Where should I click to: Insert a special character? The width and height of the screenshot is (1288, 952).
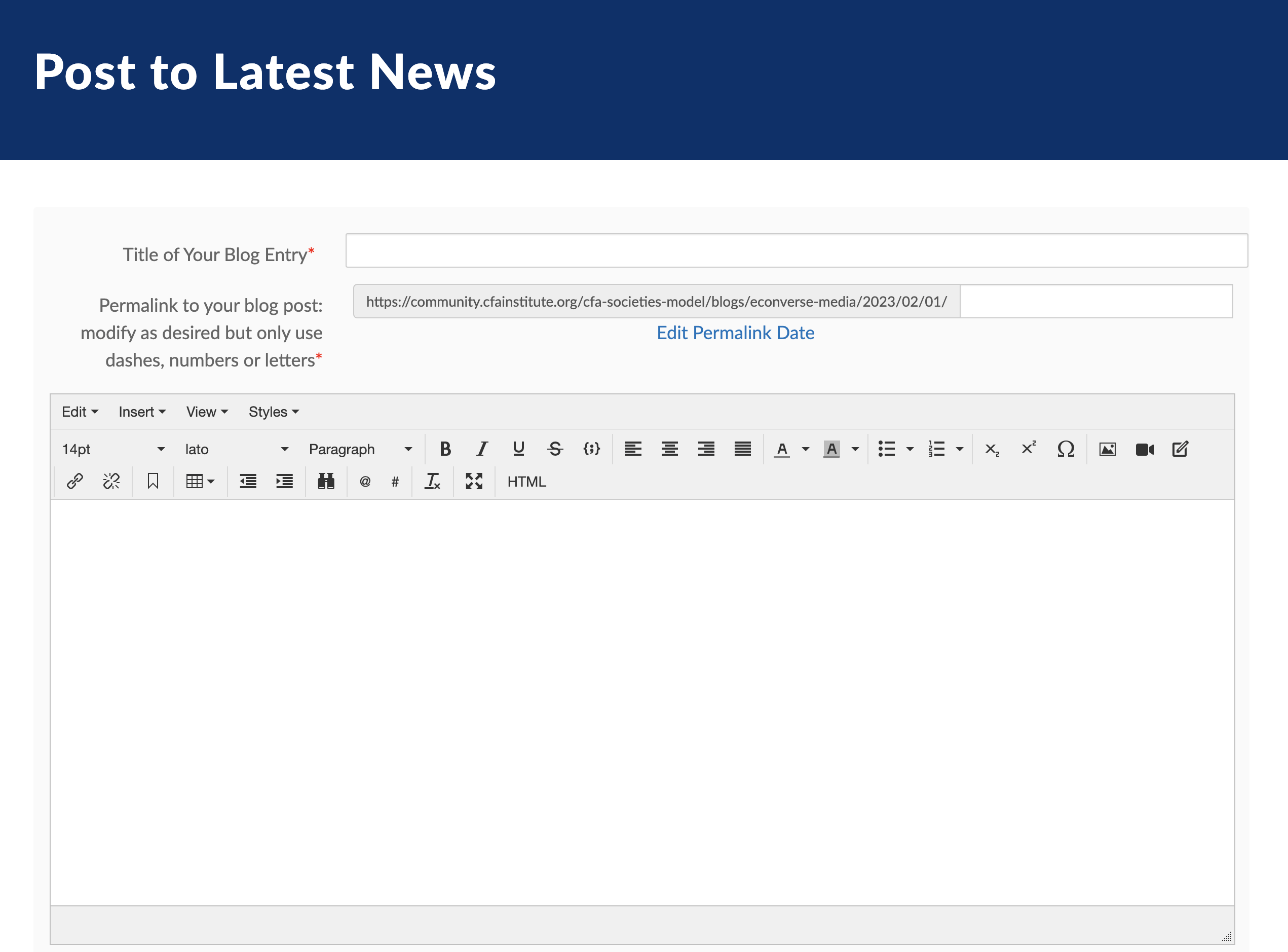[1065, 449]
